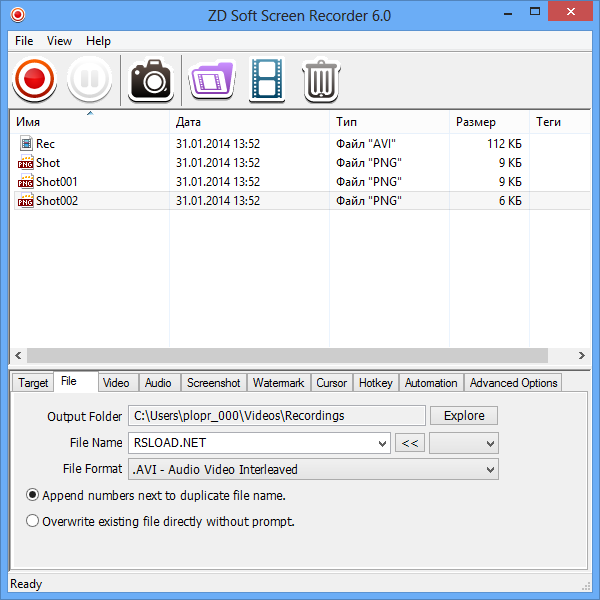Click the horizontal scrollbar thumb in the file list
Viewport: 600px width, 600px height.
[287, 355]
